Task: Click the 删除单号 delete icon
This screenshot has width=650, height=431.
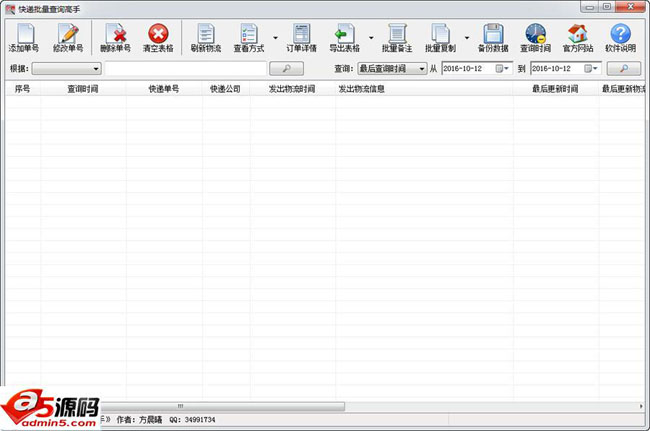Action: click(115, 38)
